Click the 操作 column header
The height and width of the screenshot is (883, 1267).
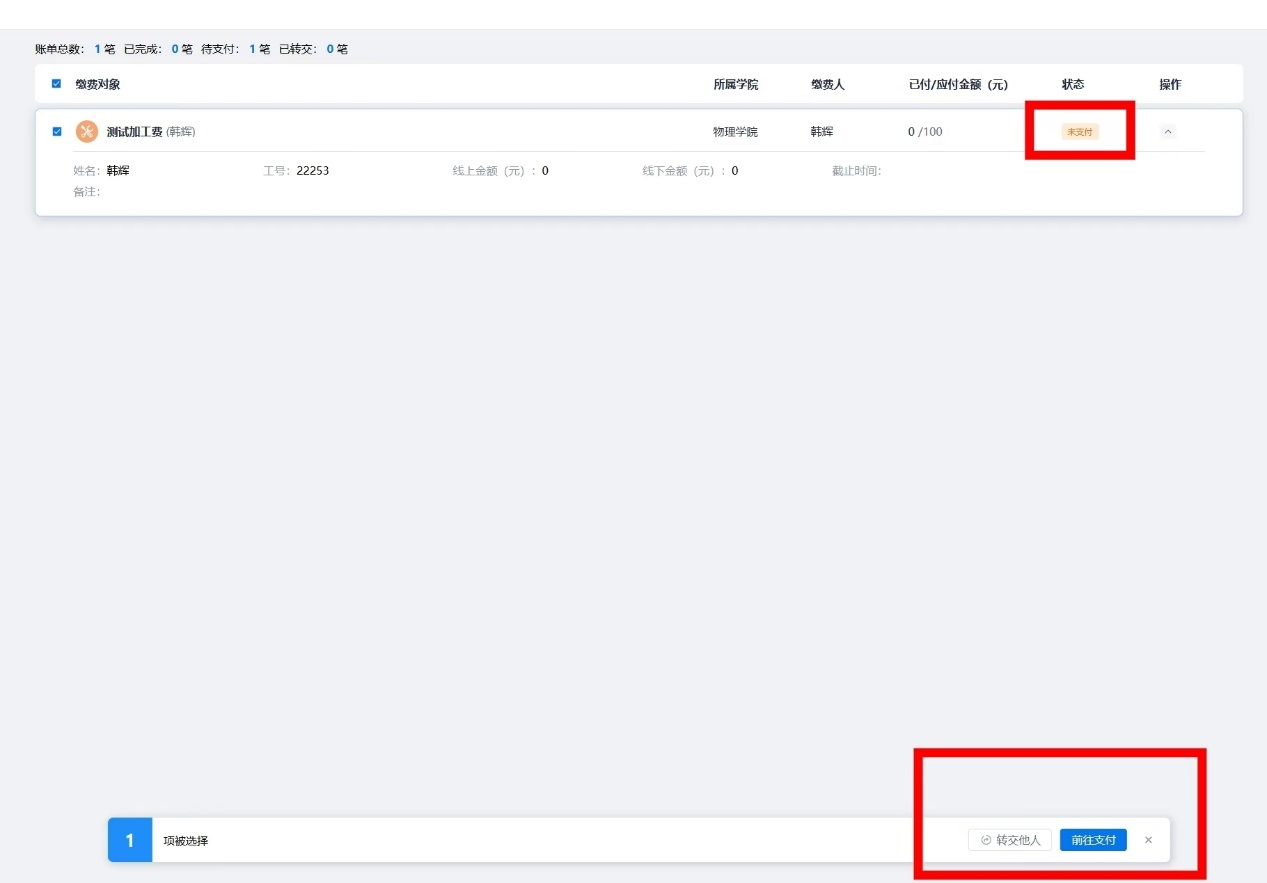[1170, 85]
